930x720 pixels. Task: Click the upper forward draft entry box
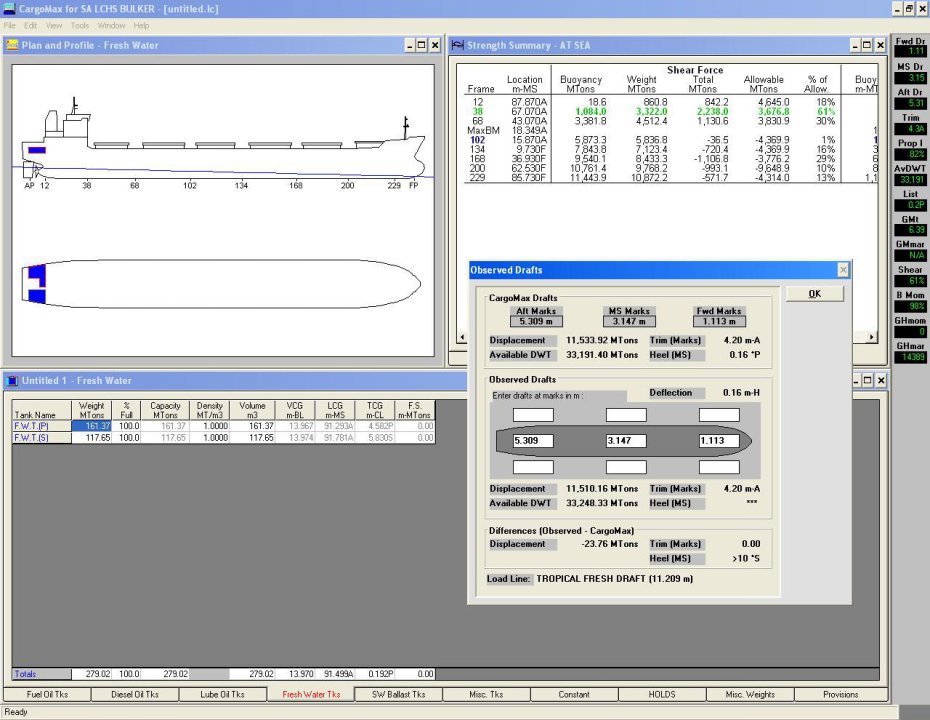click(x=719, y=415)
